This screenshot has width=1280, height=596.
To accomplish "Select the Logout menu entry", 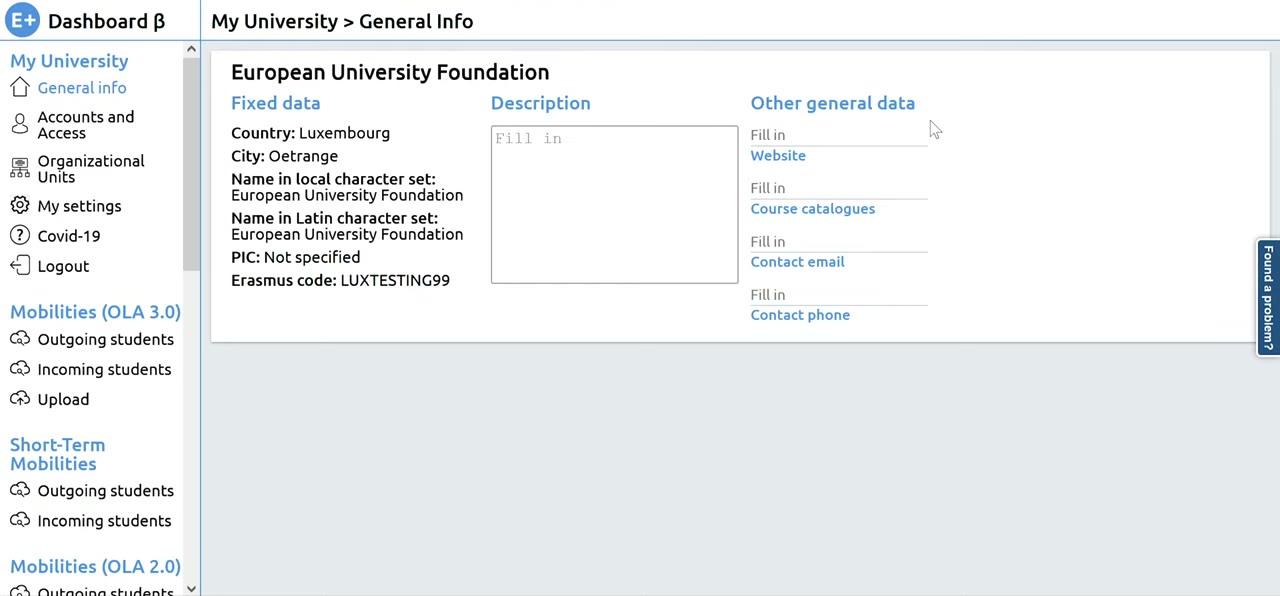I will click(x=63, y=266).
